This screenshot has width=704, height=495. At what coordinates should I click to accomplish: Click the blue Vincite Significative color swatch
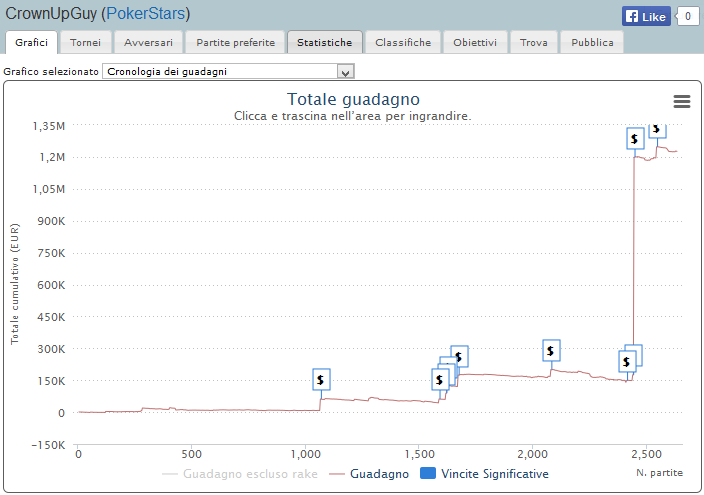click(427, 473)
